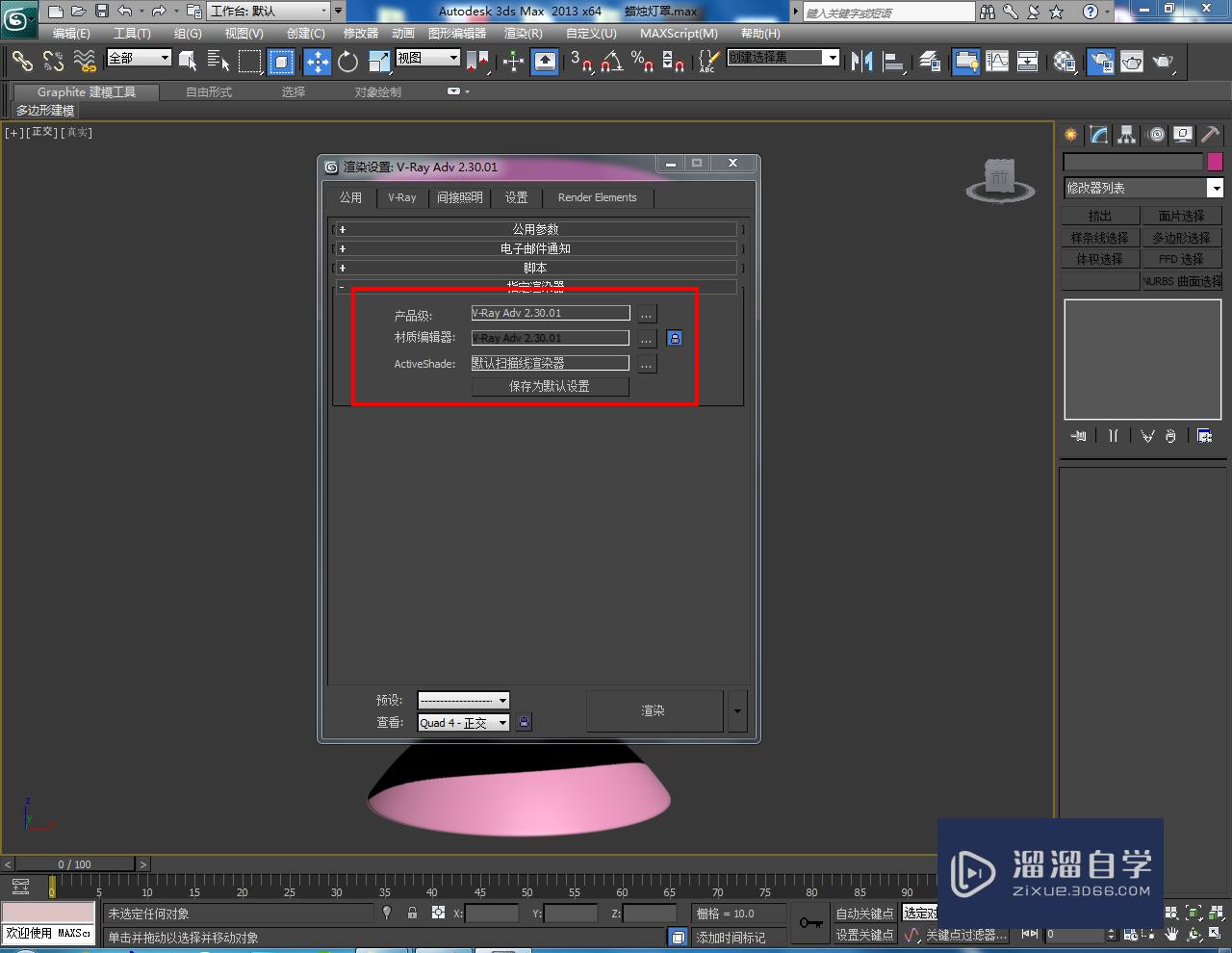This screenshot has width=1232, height=953.
Task: Toggle Percent Snap button
Action: point(643,62)
